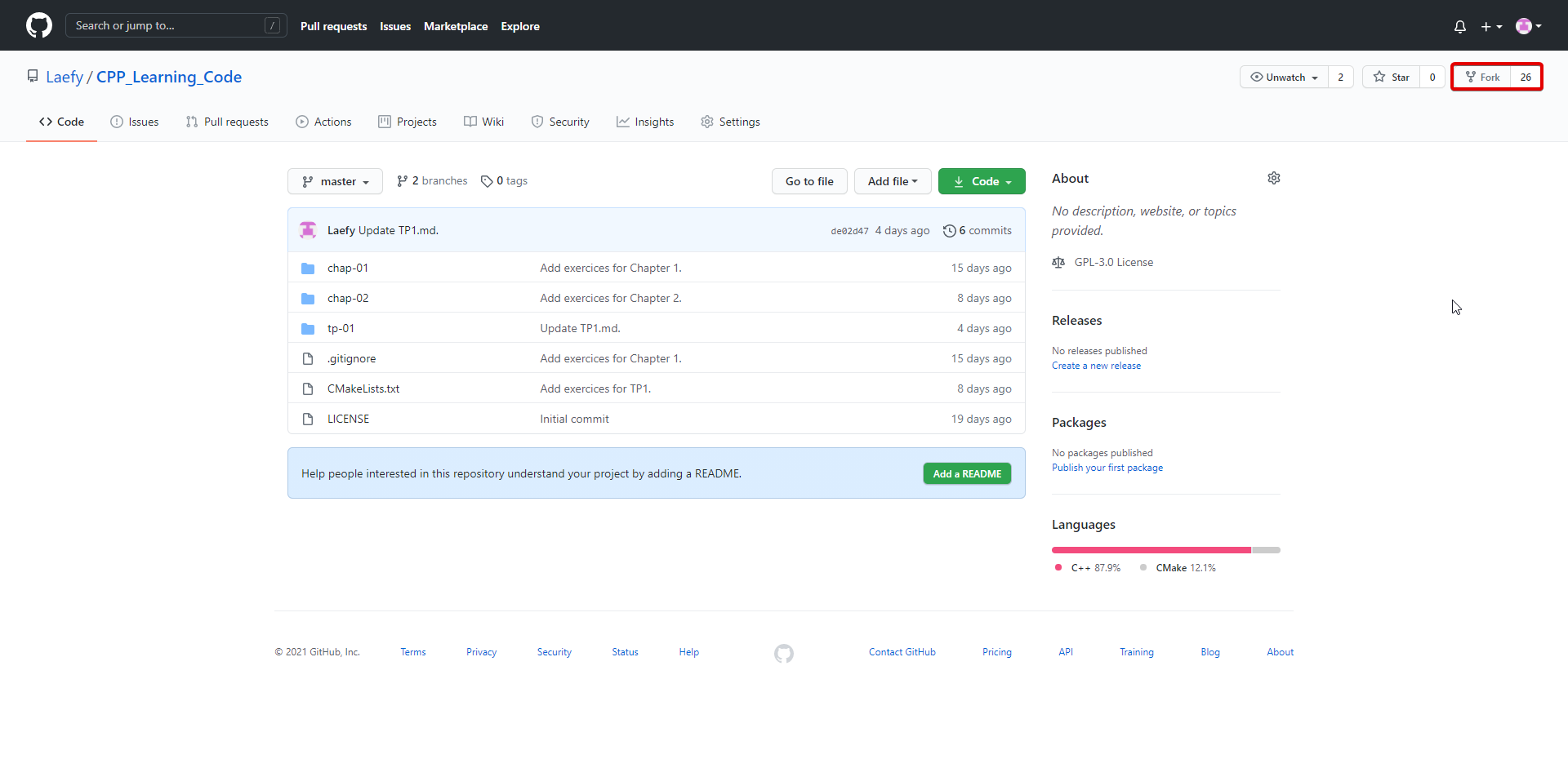1568x768 pixels.
Task: Open the notifications bell icon
Action: tap(1460, 26)
